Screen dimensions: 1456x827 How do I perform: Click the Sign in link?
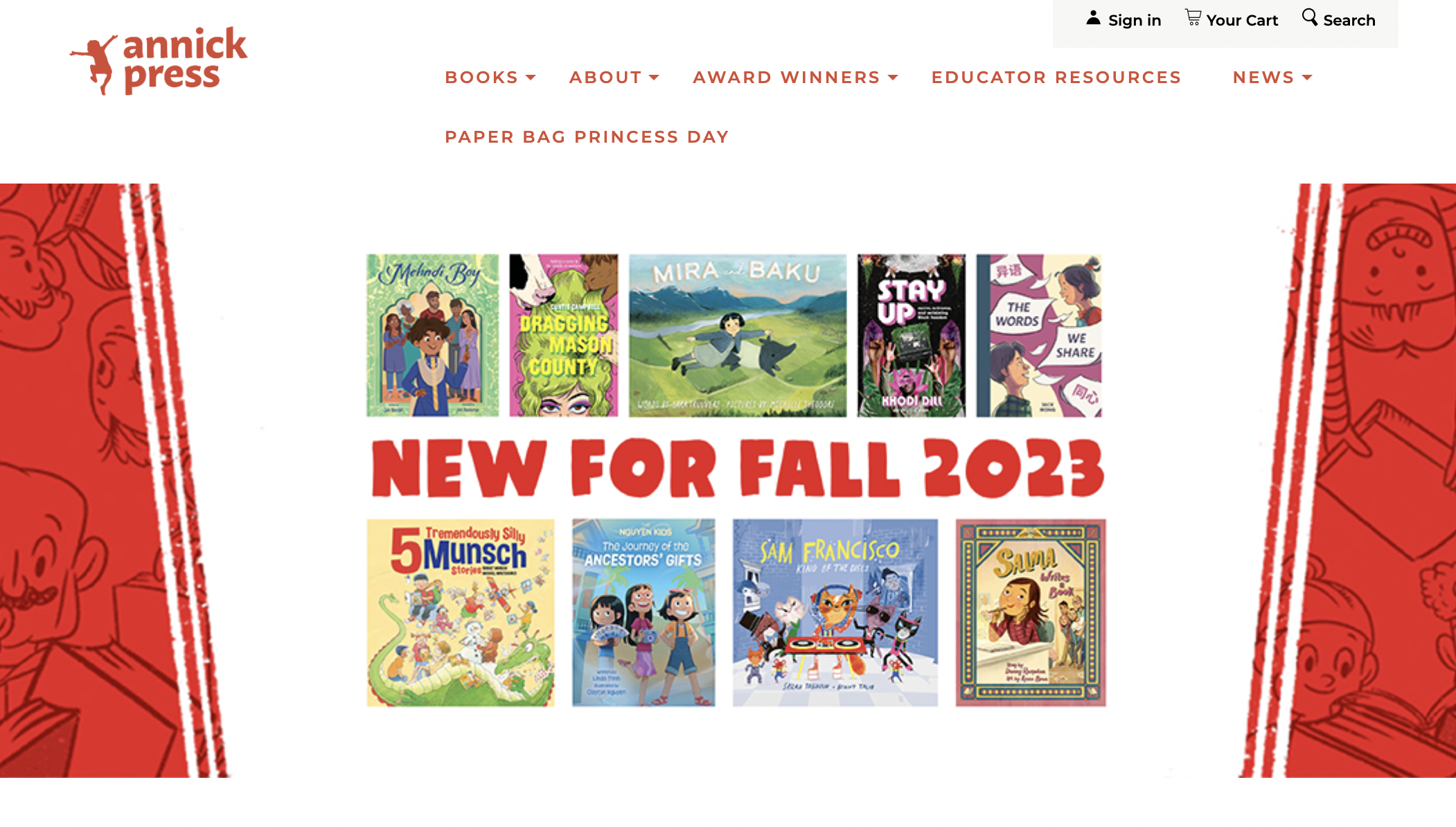(x=1124, y=19)
